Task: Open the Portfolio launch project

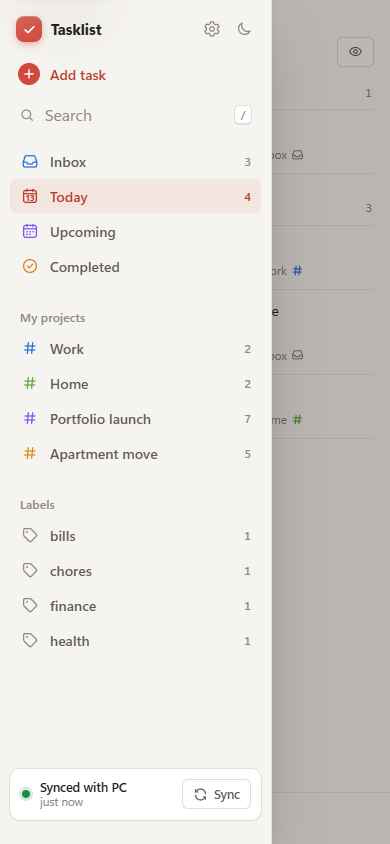Action: click(x=136, y=419)
